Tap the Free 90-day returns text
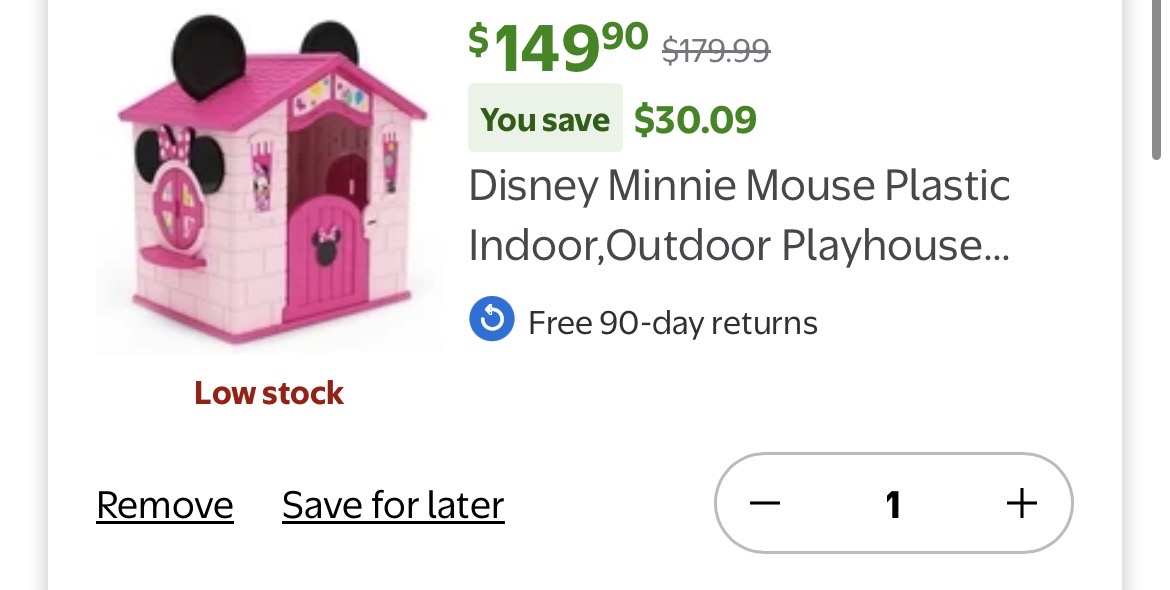This screenshot has width=1170, height=590. pyautogui.click(x=672, y=323)
